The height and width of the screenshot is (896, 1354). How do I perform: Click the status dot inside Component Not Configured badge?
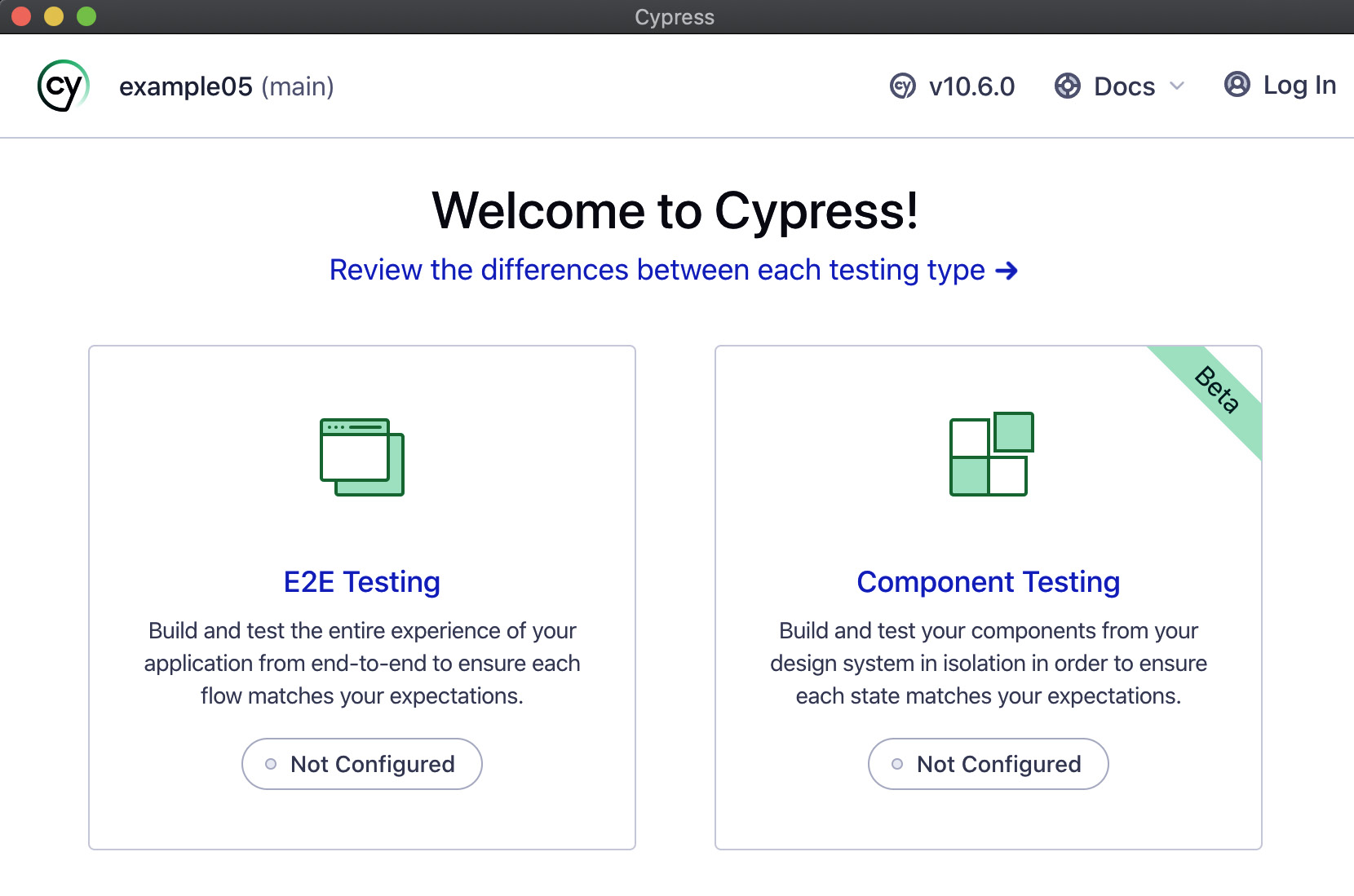[896, 763]
